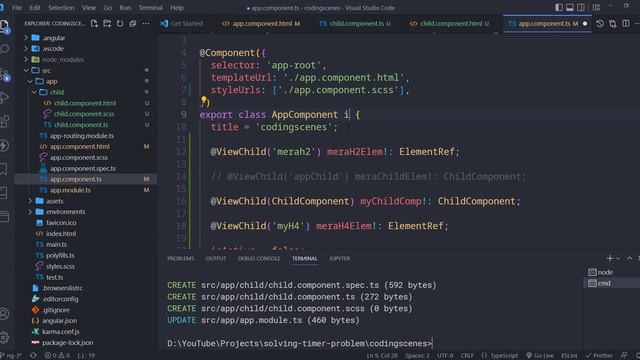Open terminal launch profile dropdown arrow

point(618,258)
